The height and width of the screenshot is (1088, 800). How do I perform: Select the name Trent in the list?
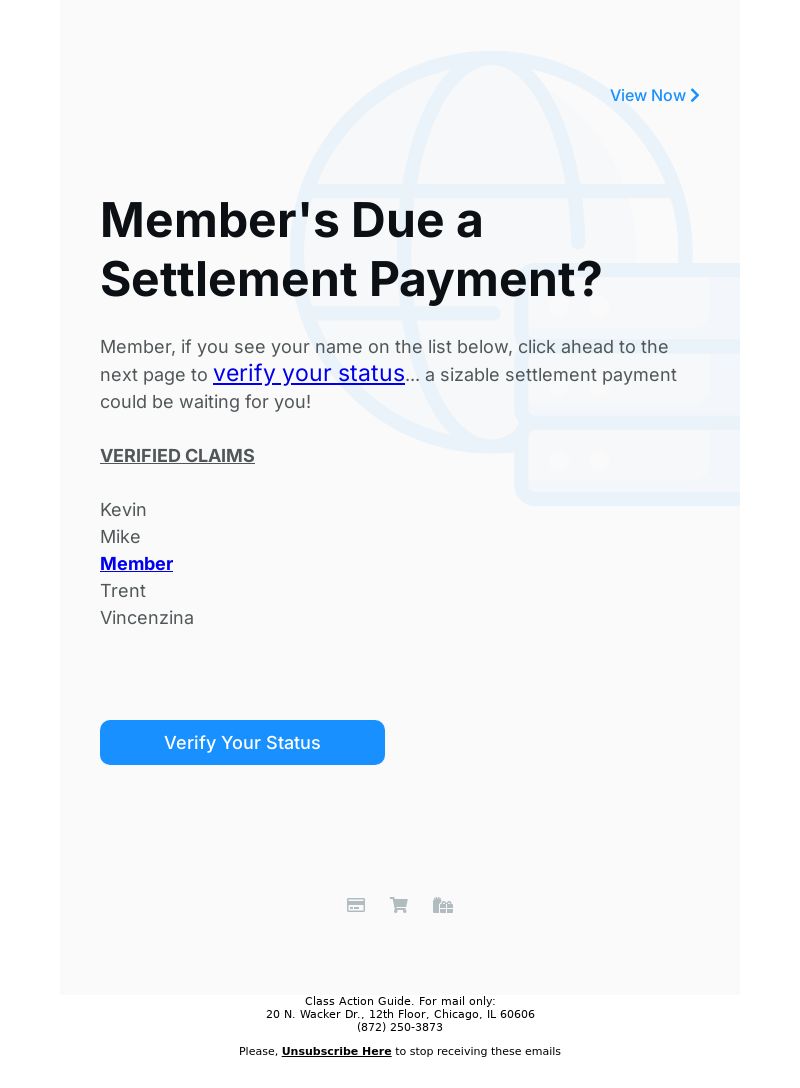pyautogui.click(x=123, y=591)
